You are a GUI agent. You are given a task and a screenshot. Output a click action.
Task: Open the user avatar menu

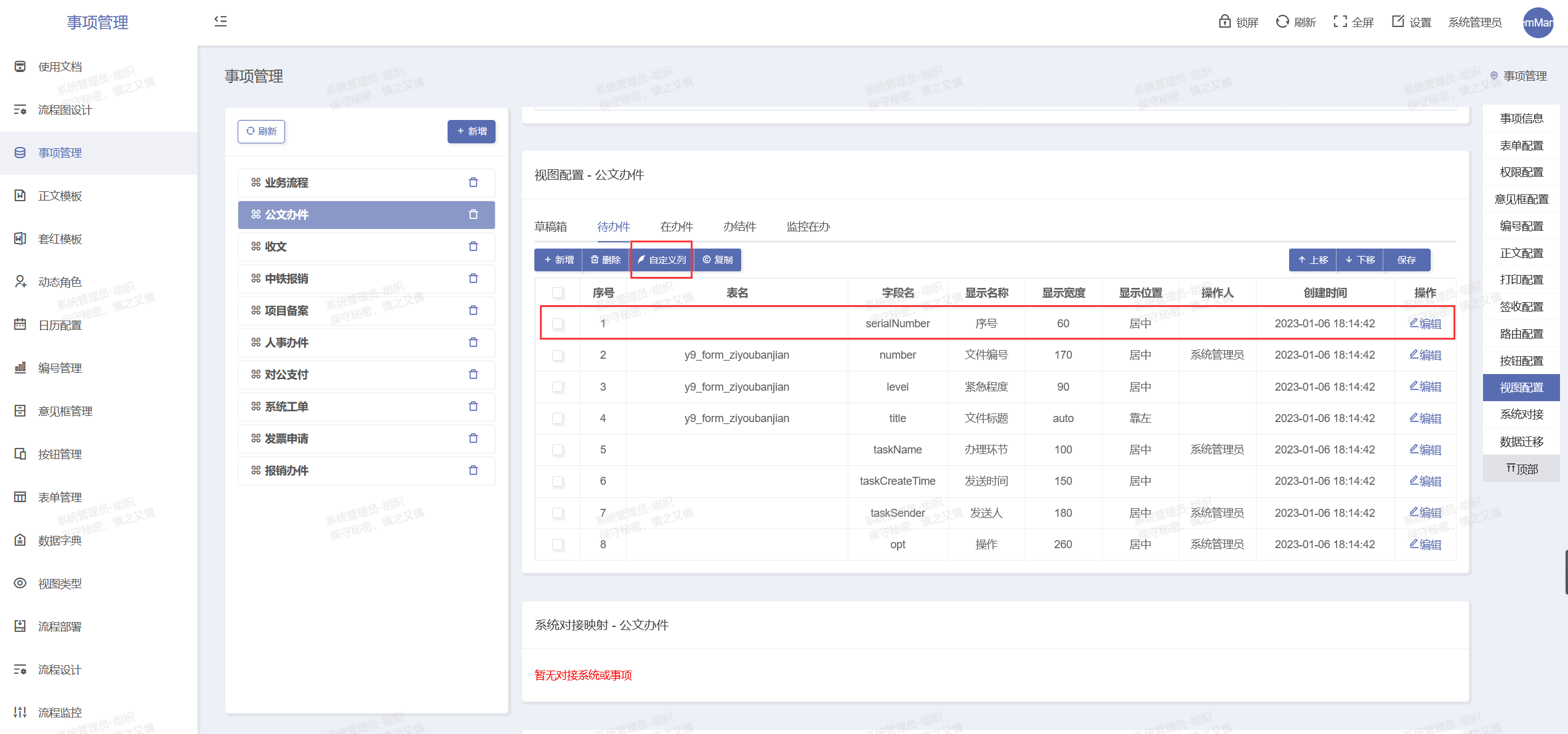pyautogui.click(x=1537, y=23)
